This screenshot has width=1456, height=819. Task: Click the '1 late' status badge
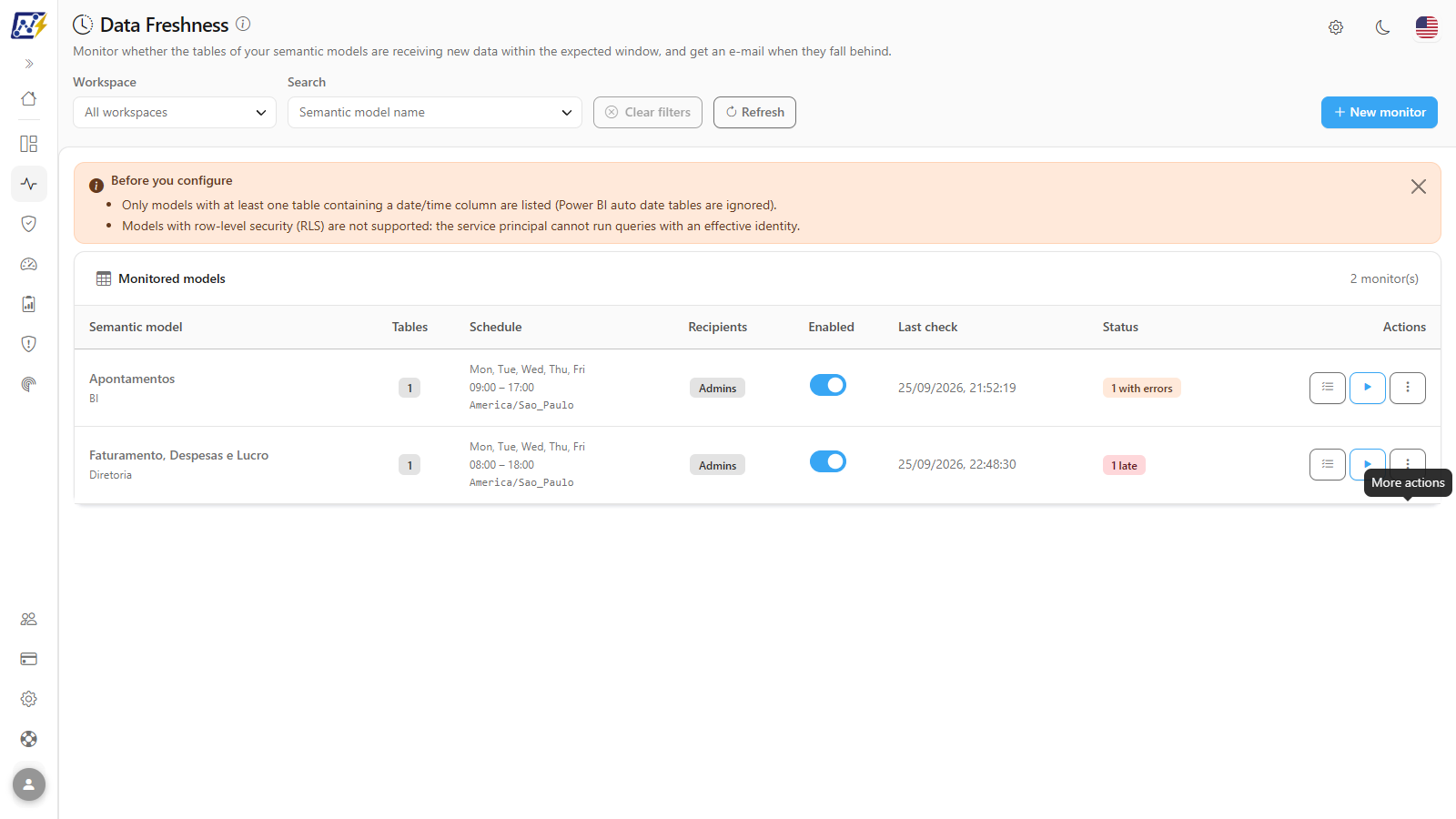tap(1124, 465)
